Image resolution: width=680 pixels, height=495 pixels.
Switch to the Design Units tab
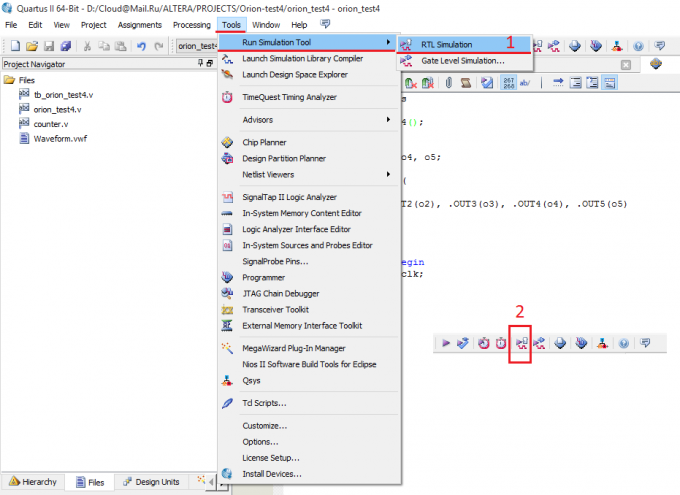[151, 482]
